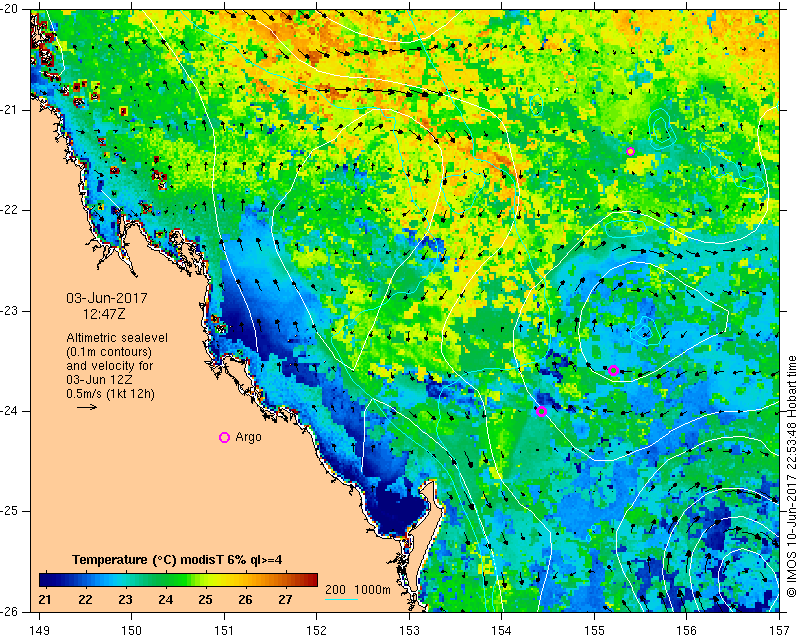Click the cyan 200m contour legend line

pos(341,599)
